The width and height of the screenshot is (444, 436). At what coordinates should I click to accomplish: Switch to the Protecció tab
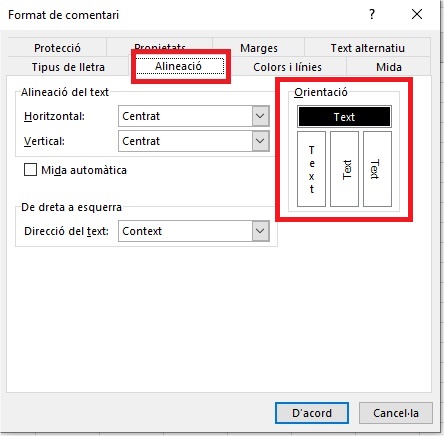pos(57,48)
